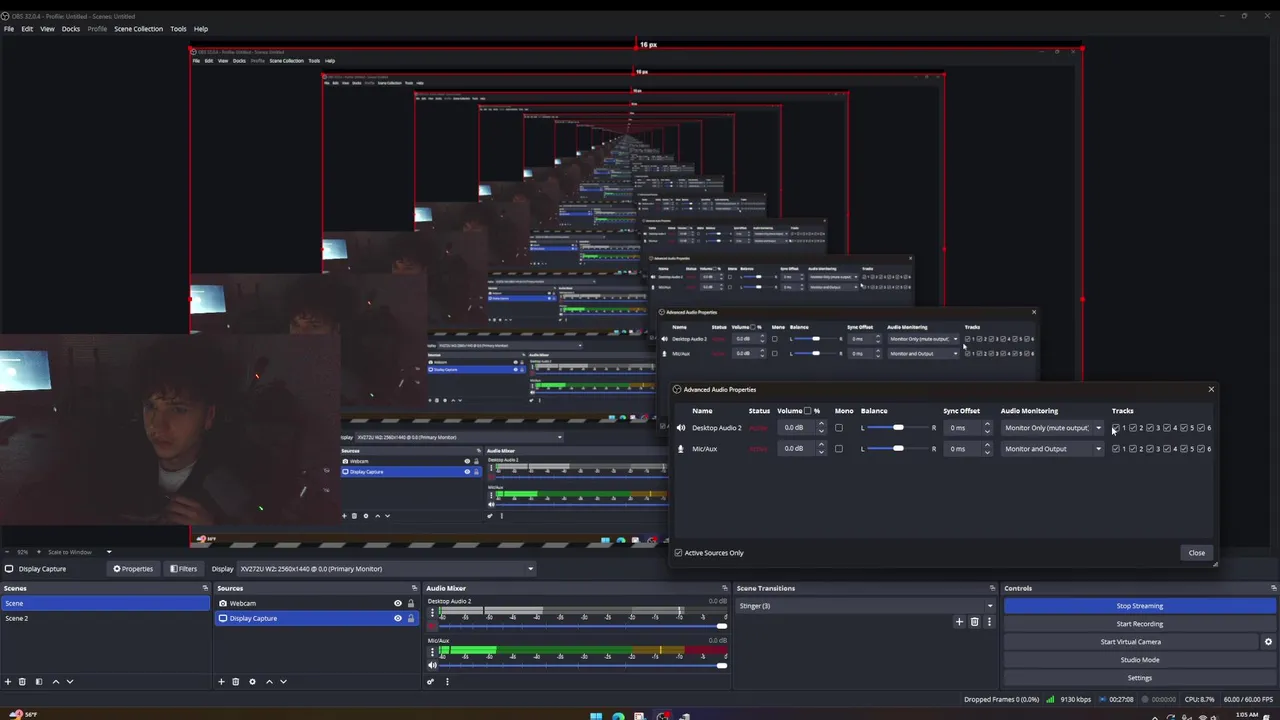Image resolution: width=1280 pixels, height=720 pixels.
Task: Pop out the Scenes dock icon
Action: [x=205, y=588]
